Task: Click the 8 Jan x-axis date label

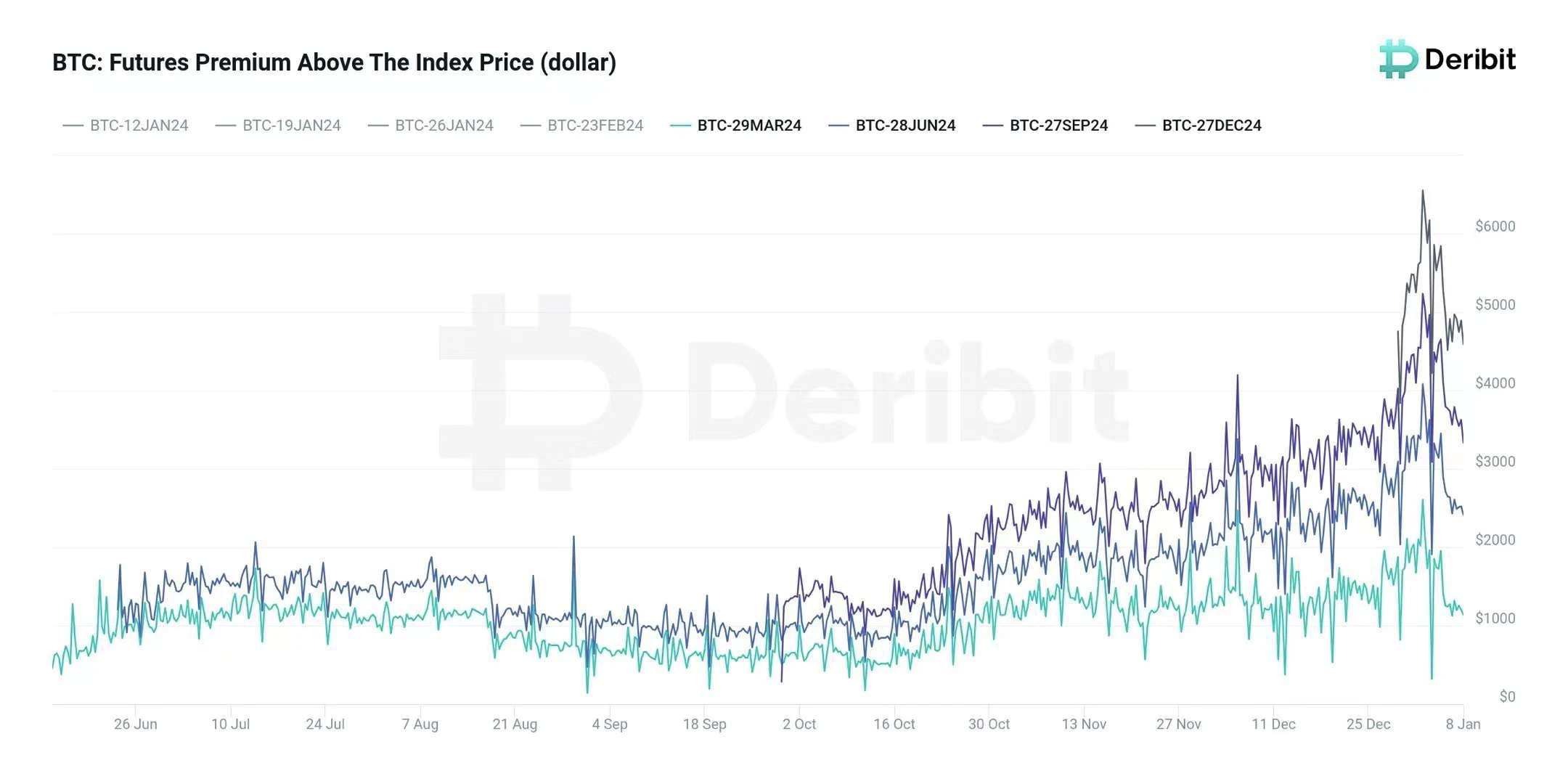Action: point(1463,724)
